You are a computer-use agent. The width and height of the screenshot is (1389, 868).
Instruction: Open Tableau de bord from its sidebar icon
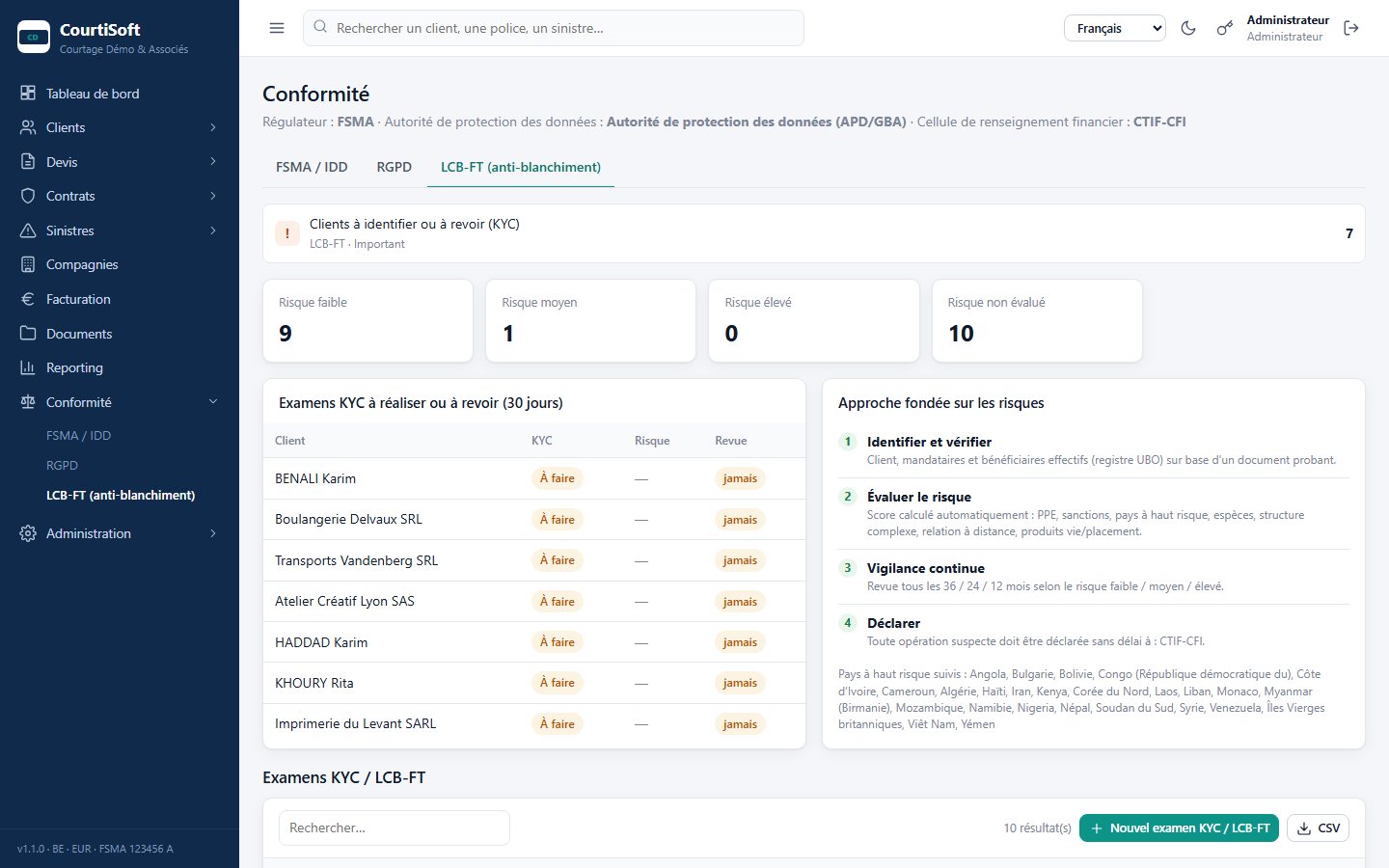(28, 94)
